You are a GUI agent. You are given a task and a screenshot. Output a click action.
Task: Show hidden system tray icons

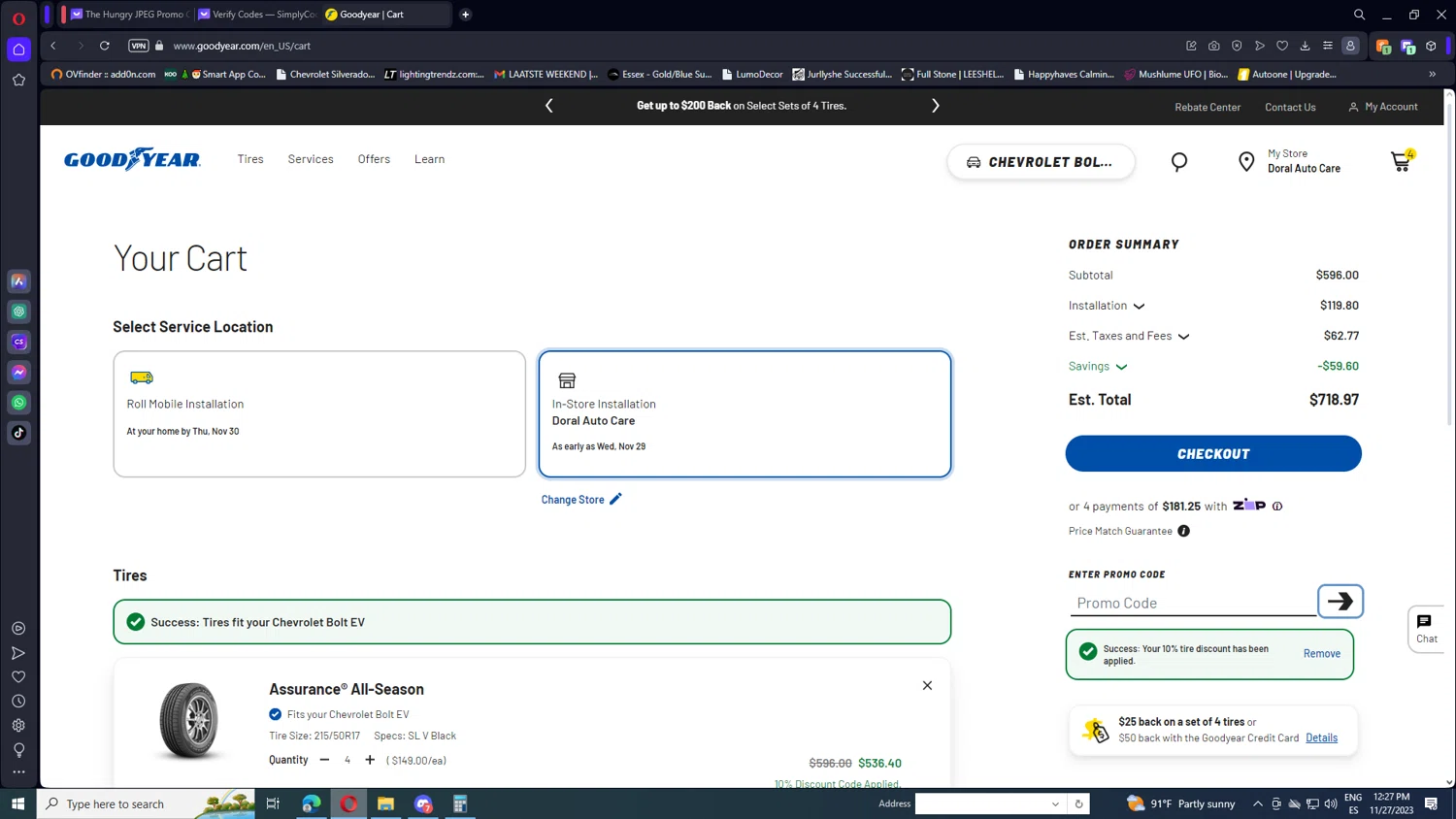1258,803
